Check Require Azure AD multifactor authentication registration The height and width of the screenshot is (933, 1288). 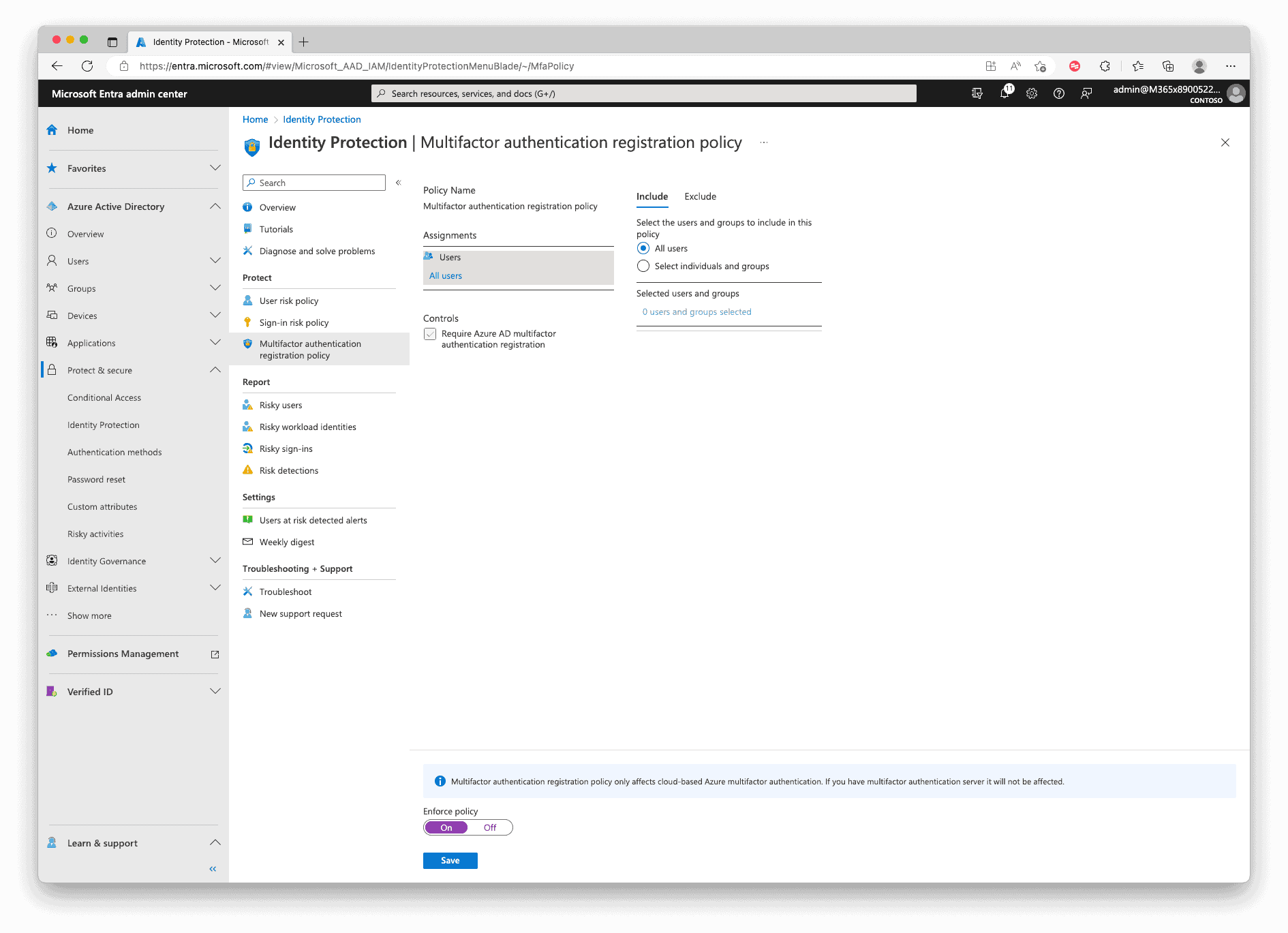(430, 334)
